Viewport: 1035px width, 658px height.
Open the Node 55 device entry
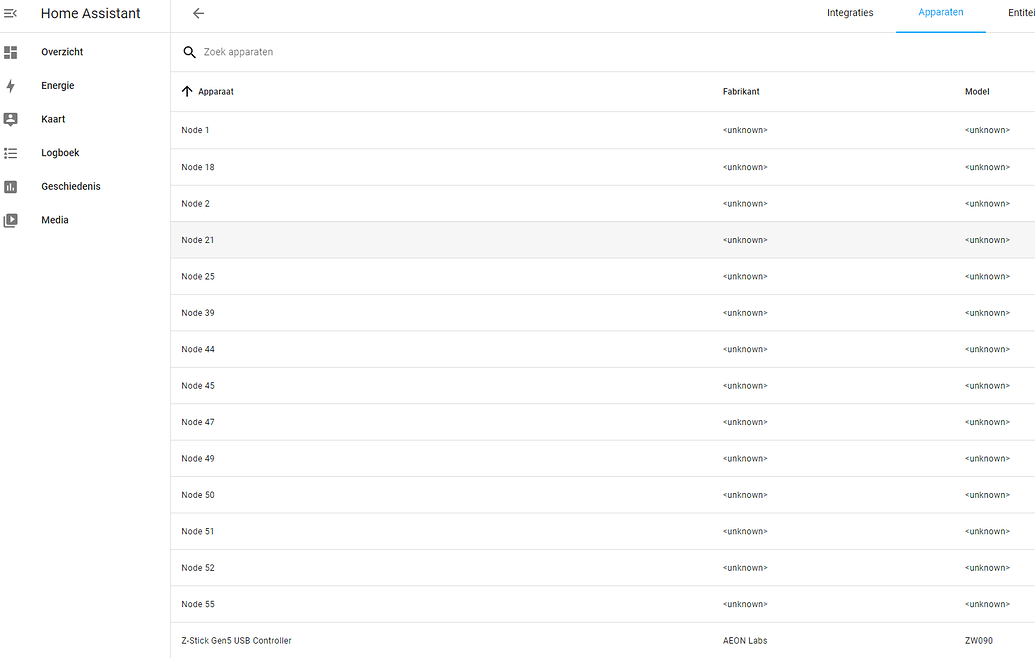pyautogui.click(x=196, y=604)
